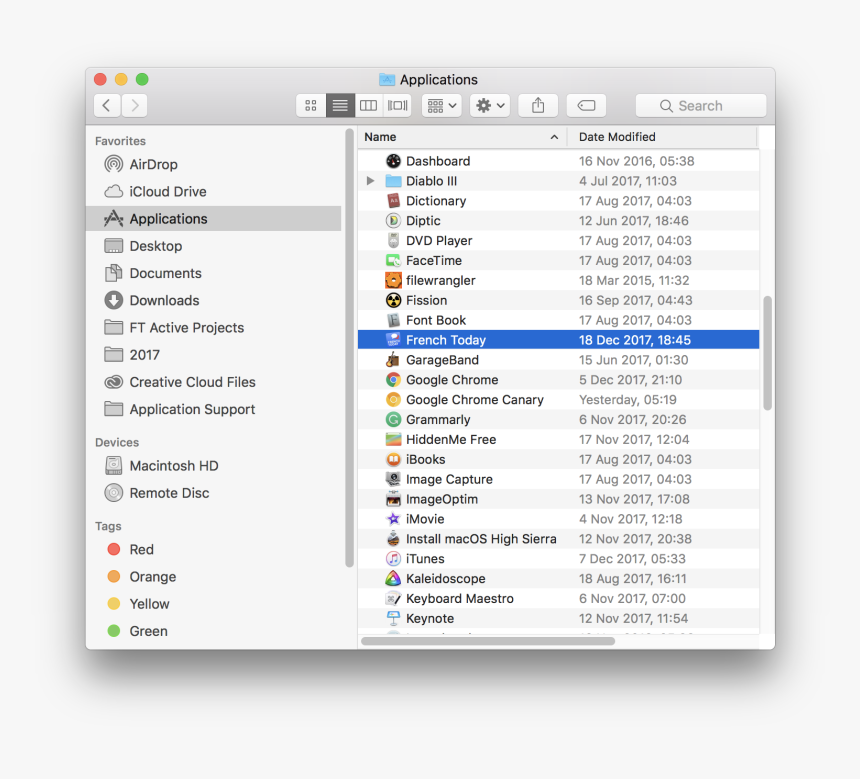Click the file list horizontal scrollbar

[488, 641]
